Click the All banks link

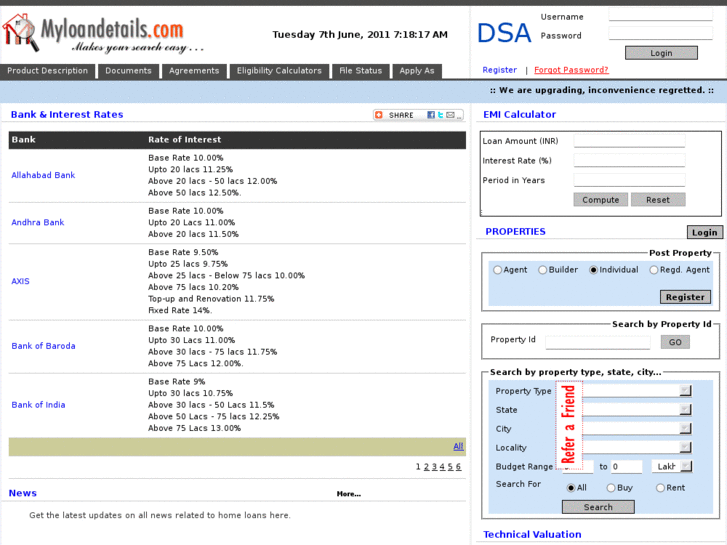click(x=458, y=446)
